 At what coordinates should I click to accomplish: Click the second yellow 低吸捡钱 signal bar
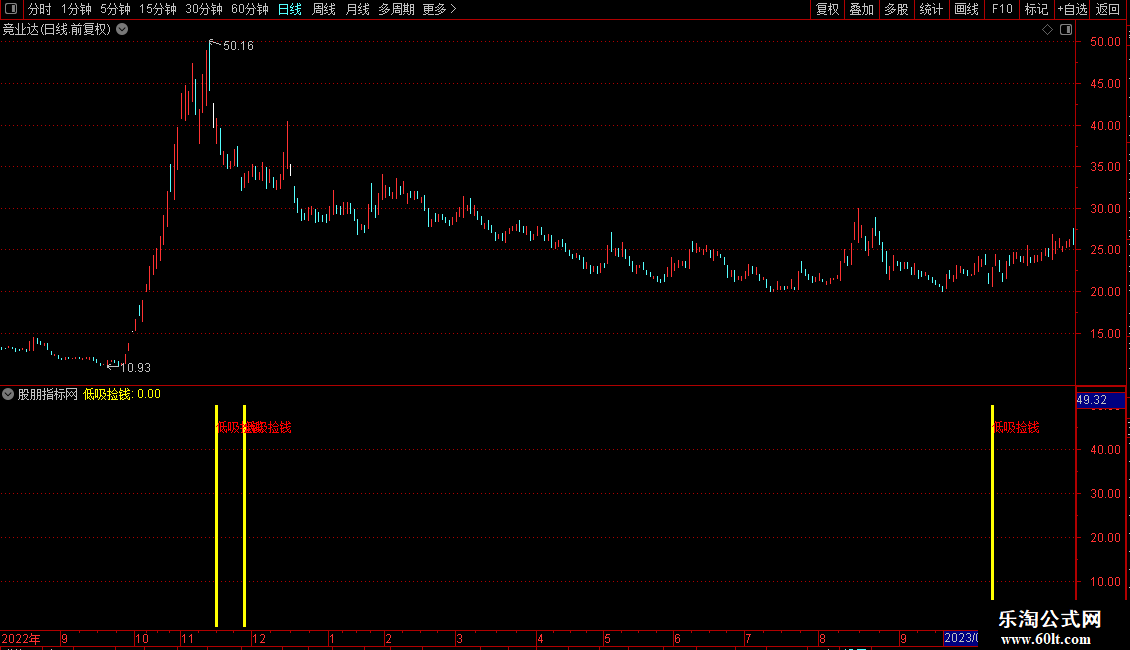point(244,515)
